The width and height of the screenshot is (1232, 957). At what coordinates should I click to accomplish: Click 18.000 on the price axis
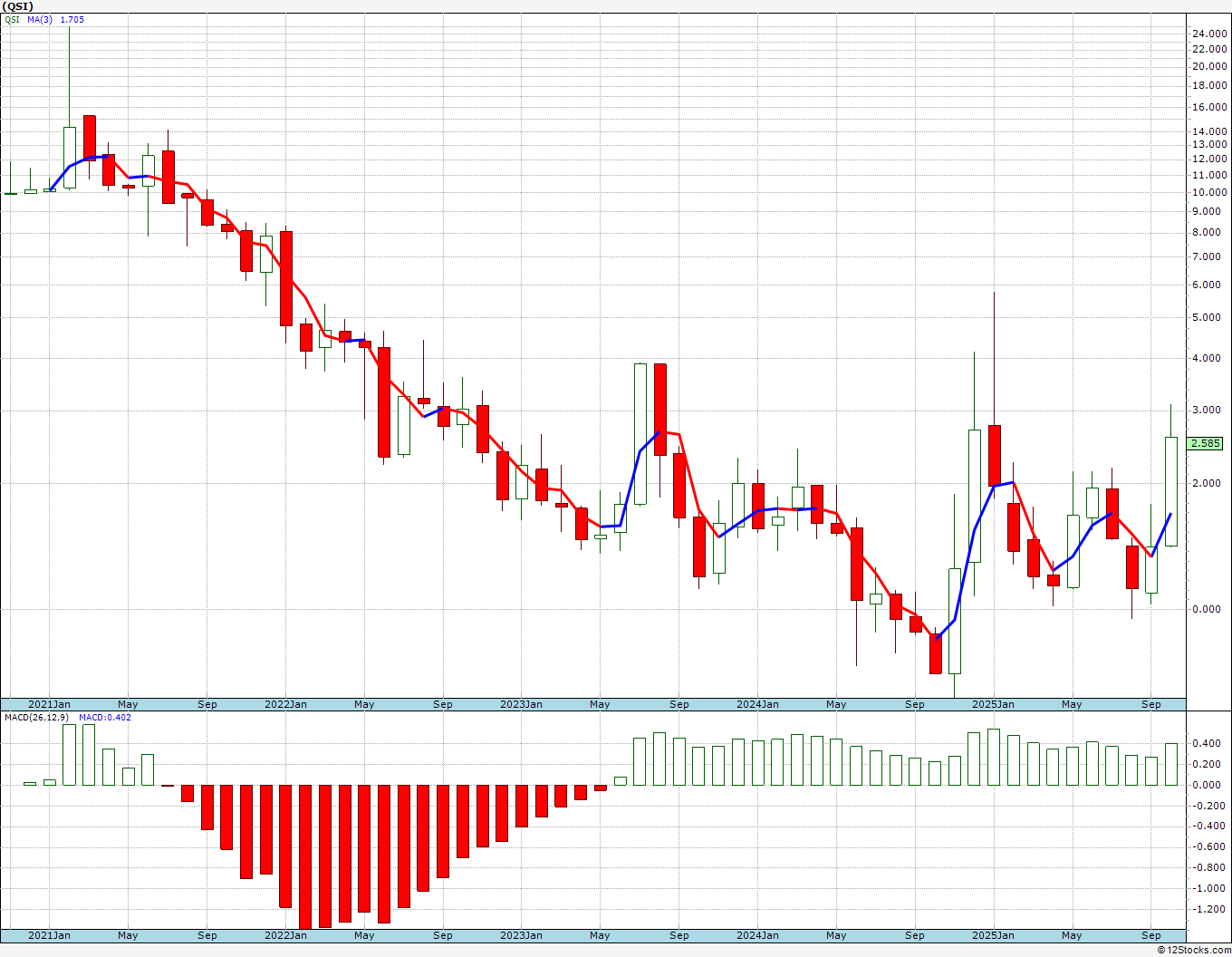pyautogui.click(x=1209, y=85)
